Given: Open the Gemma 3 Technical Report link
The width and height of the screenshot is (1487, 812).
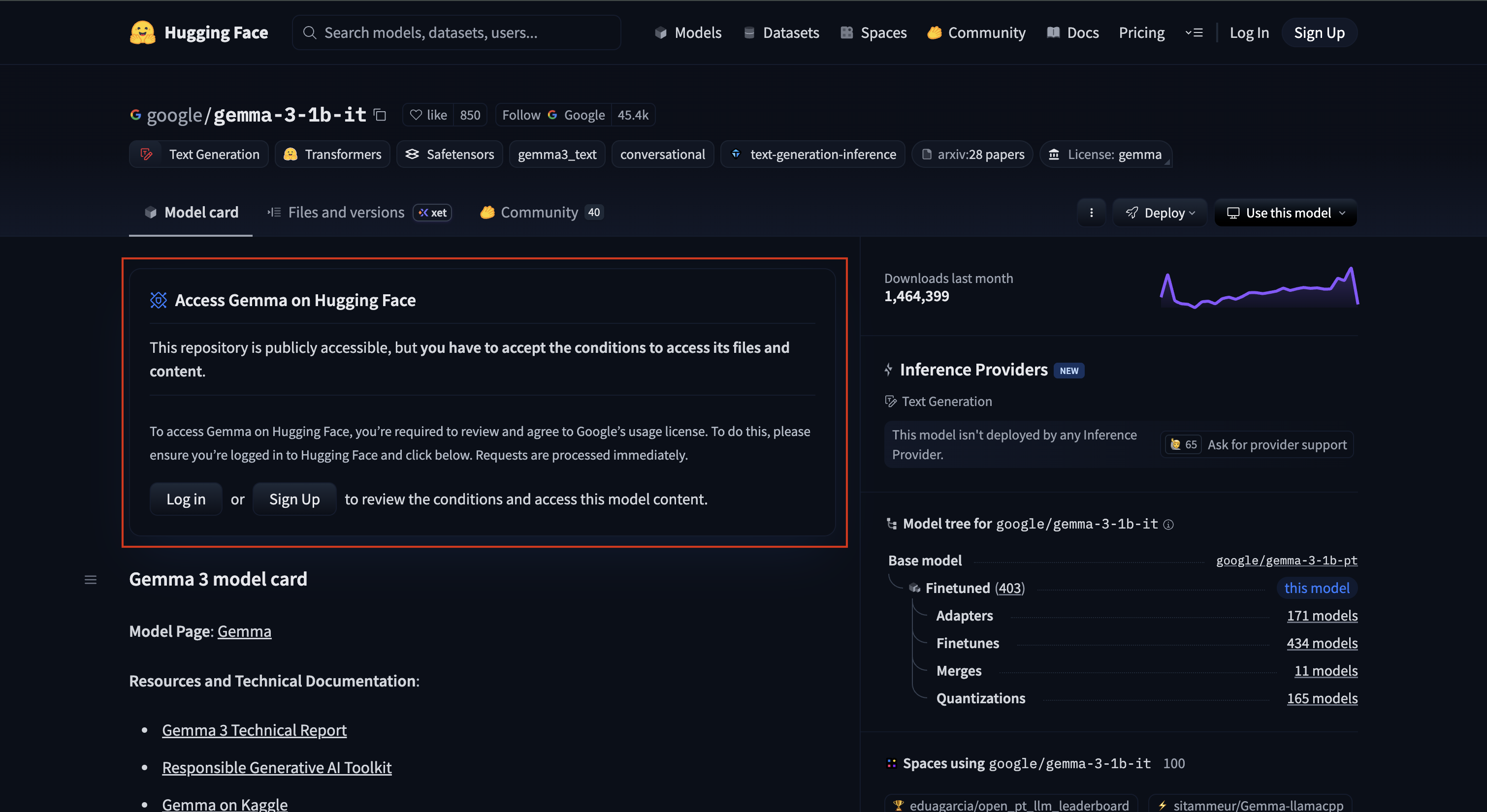Looking at the screenshot, I should coord(254,729).
